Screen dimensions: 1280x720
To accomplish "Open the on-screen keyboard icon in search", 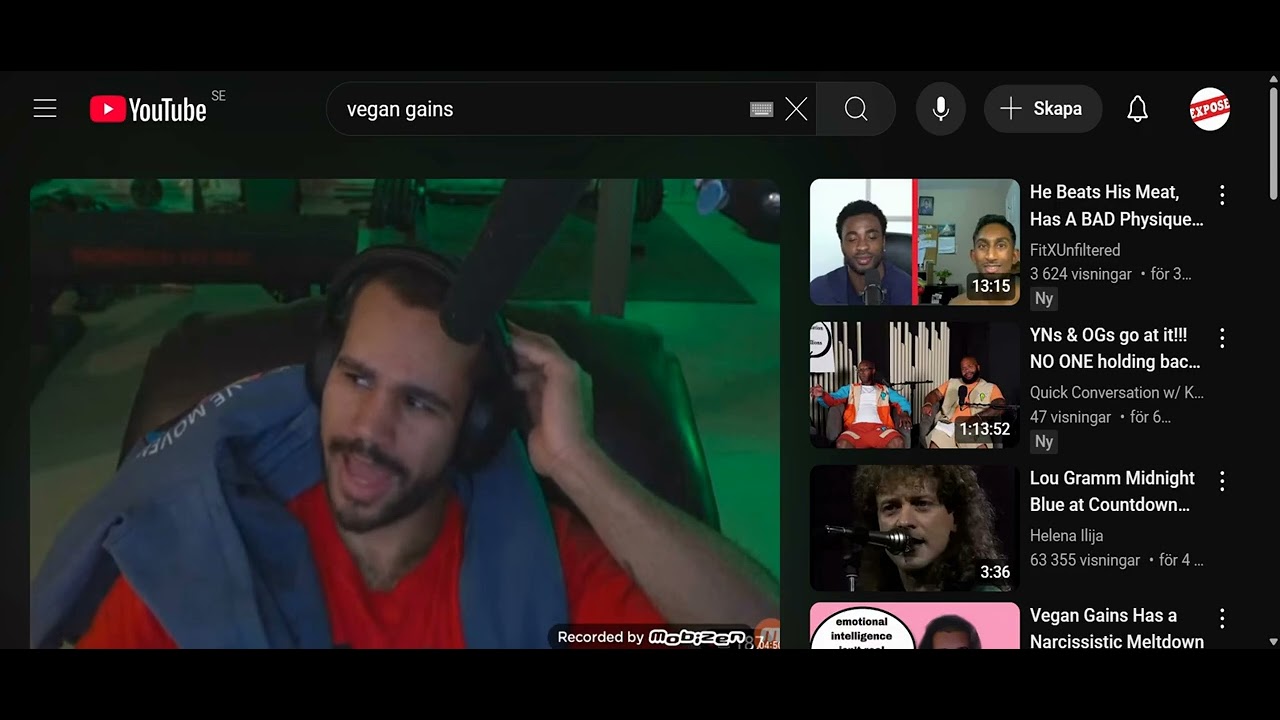I will [761, 109].
